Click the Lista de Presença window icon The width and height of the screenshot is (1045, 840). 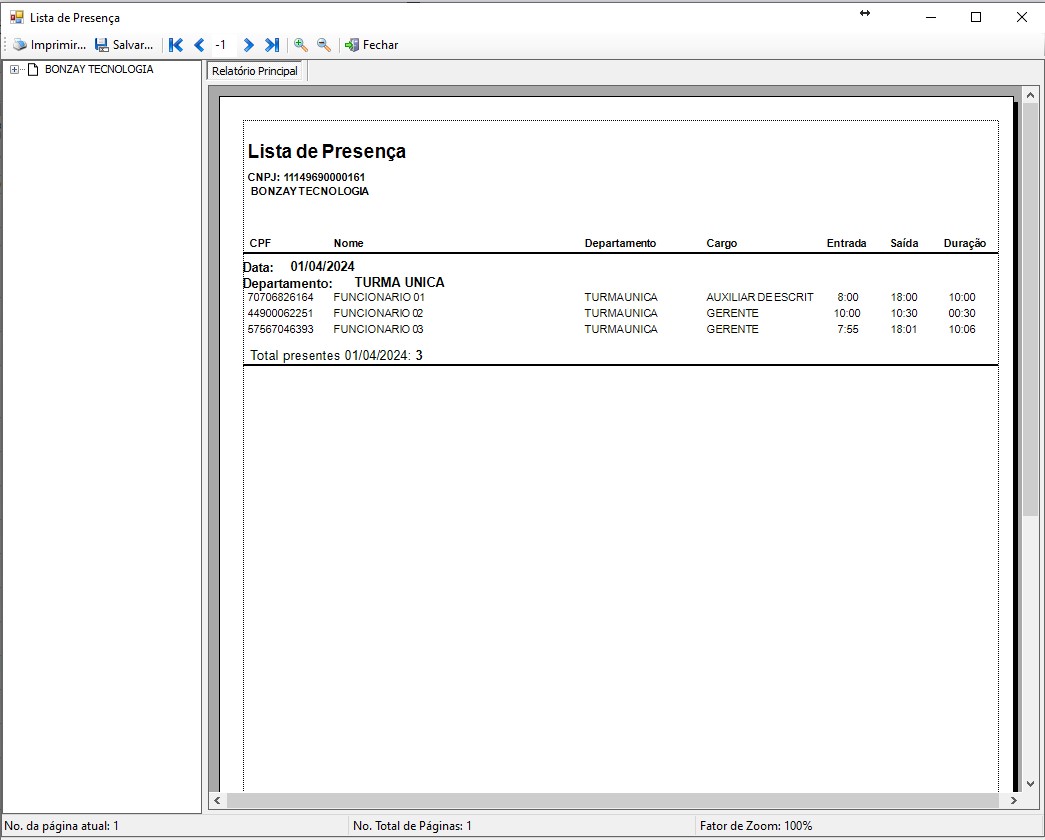pyautogui.click(x=16, y=17)
